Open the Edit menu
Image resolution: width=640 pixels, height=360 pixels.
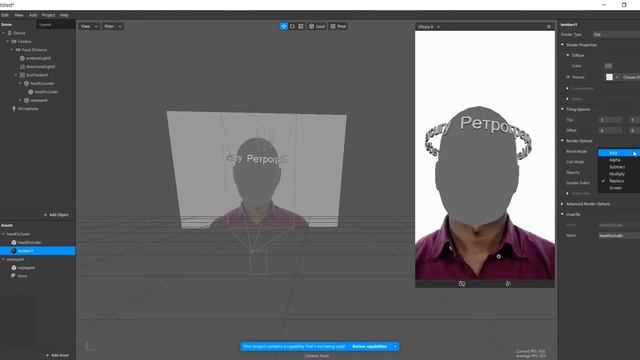pyautogui.click(x=5, y=15)
